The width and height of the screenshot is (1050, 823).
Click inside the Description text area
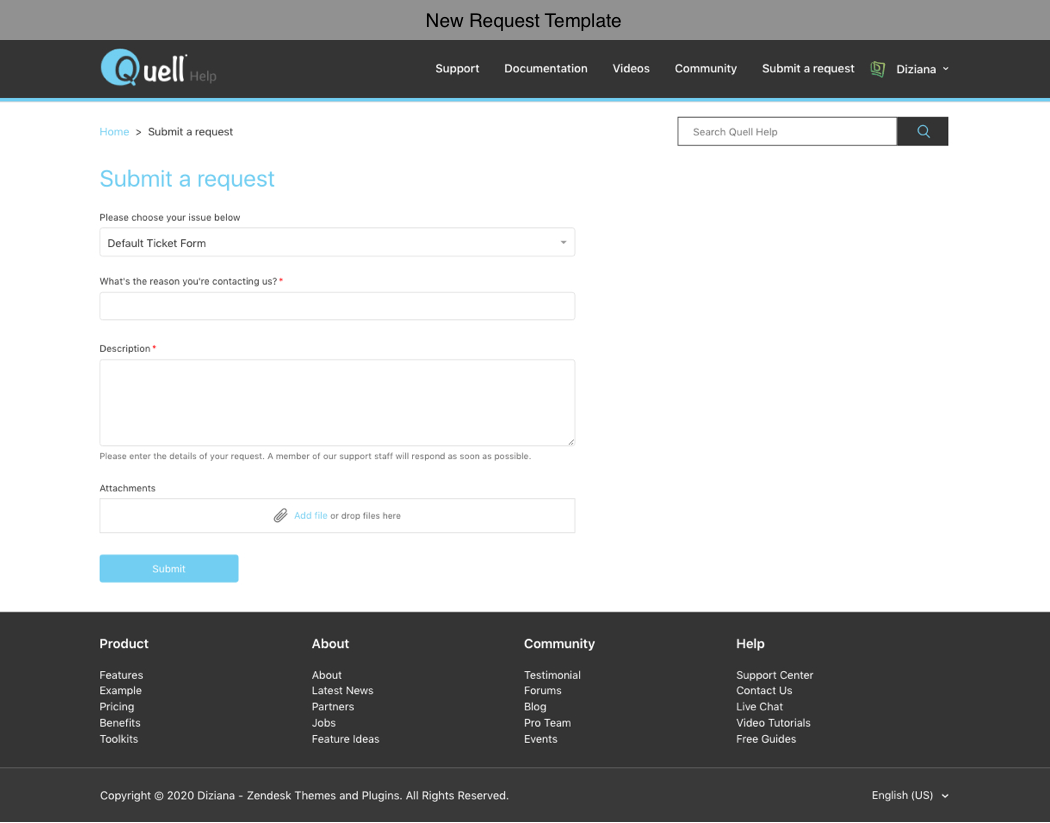coord(337,402)
